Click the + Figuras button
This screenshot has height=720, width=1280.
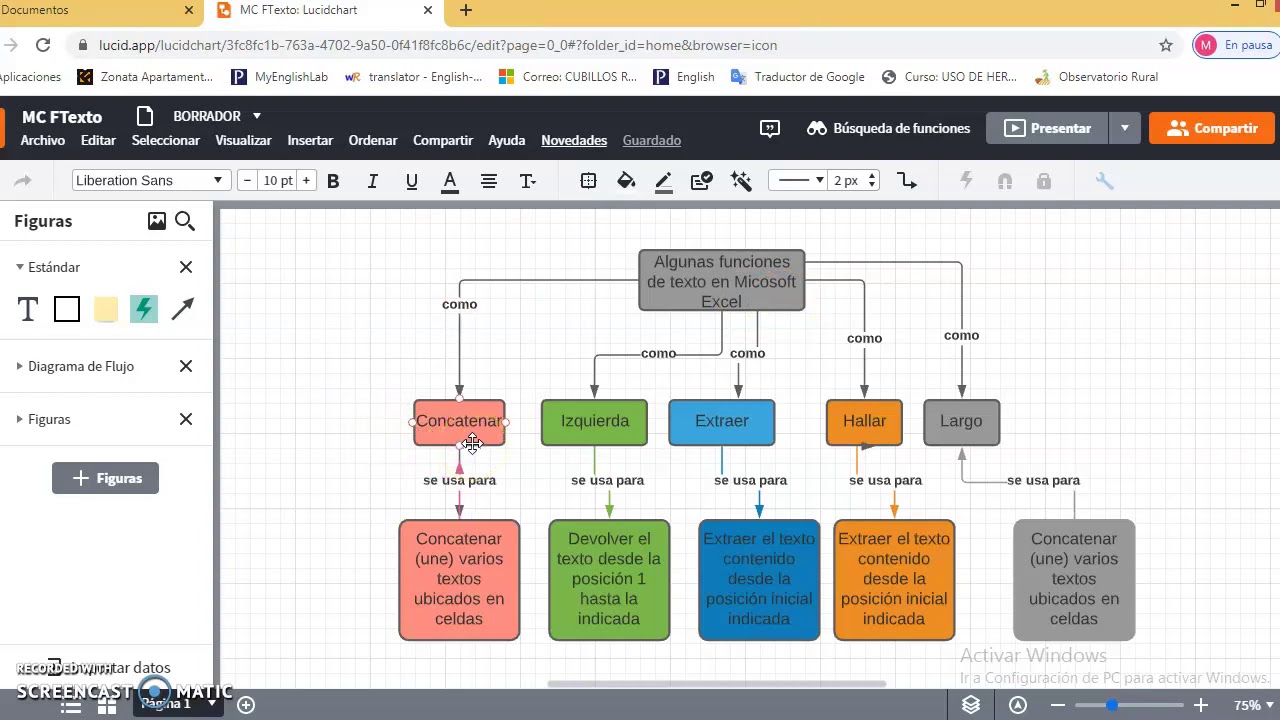point(105,478)
